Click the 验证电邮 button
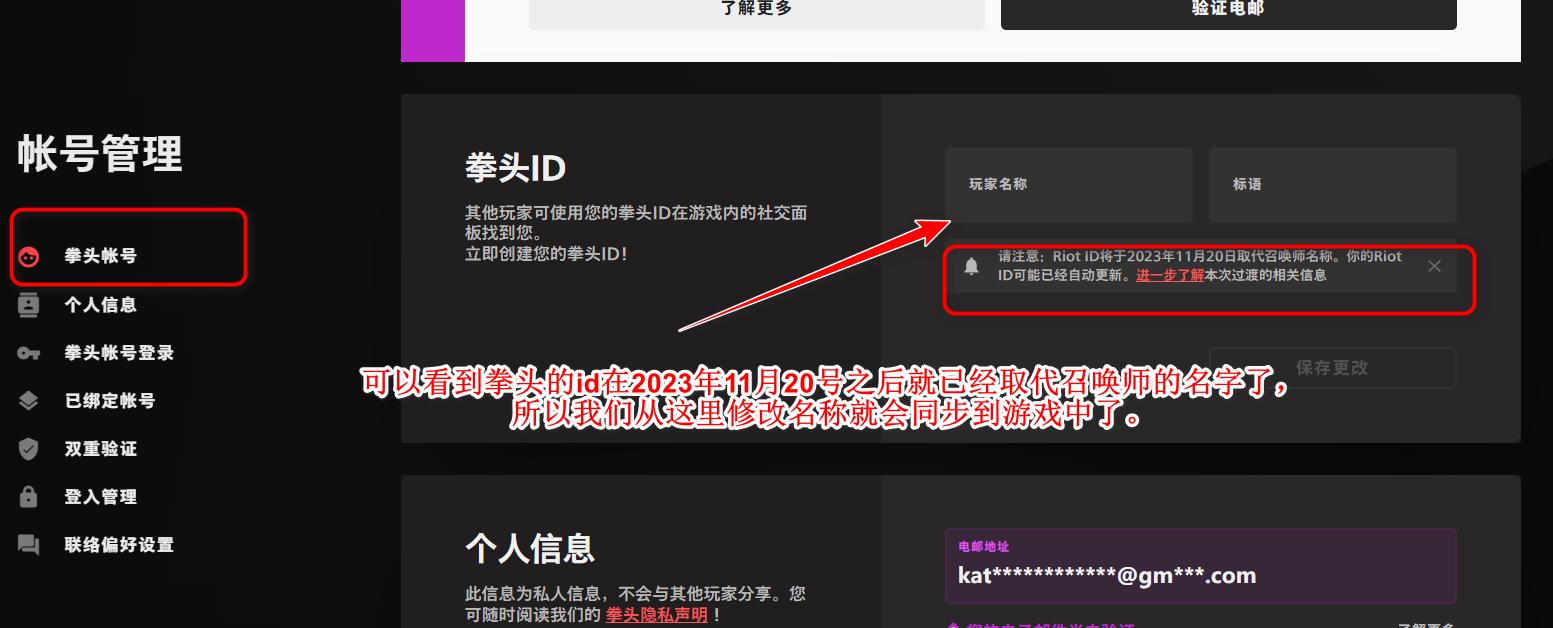The width and height of the screenshot is (1553, 628). (x=1227, y=8)
